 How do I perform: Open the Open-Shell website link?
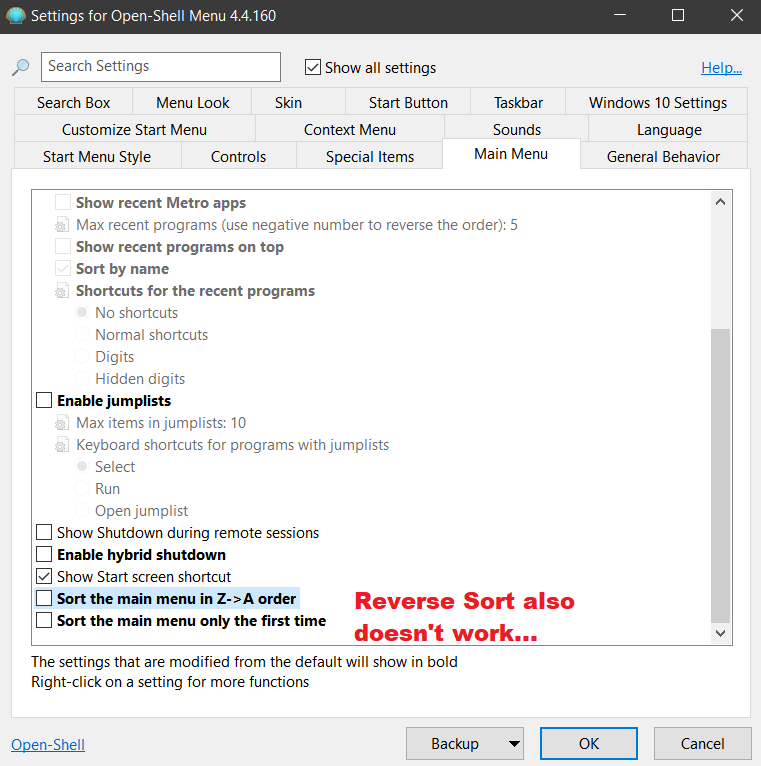point(48,745)
